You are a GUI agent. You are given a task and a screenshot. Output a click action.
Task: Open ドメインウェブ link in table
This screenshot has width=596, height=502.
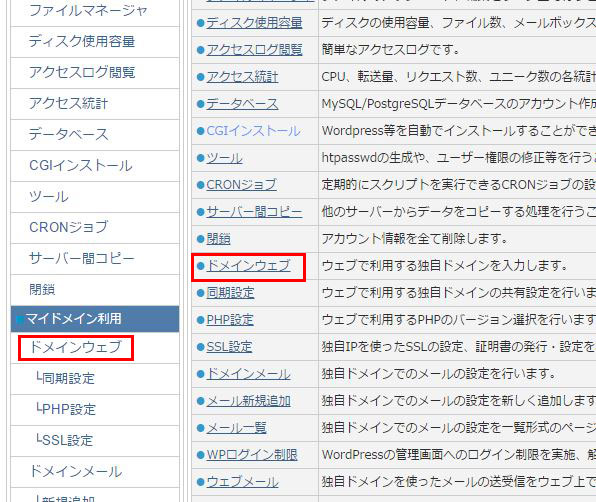(249, 266)
